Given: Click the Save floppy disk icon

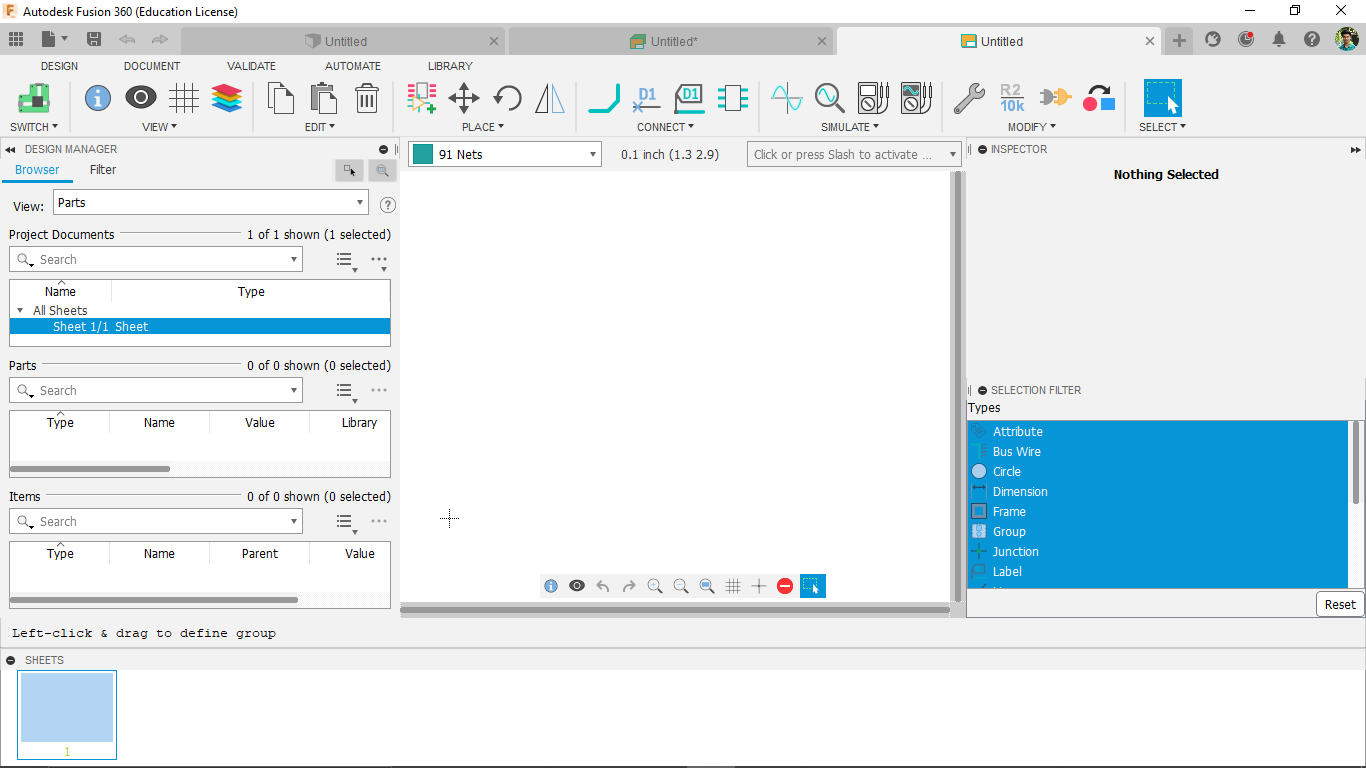Looking at the screenshot, I should 94,40.
